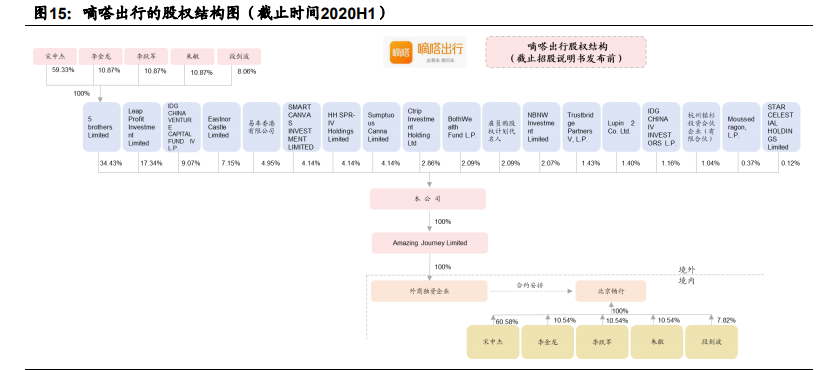
Task: Select the pink 朱敏 box at top
Action: point(192,56)
